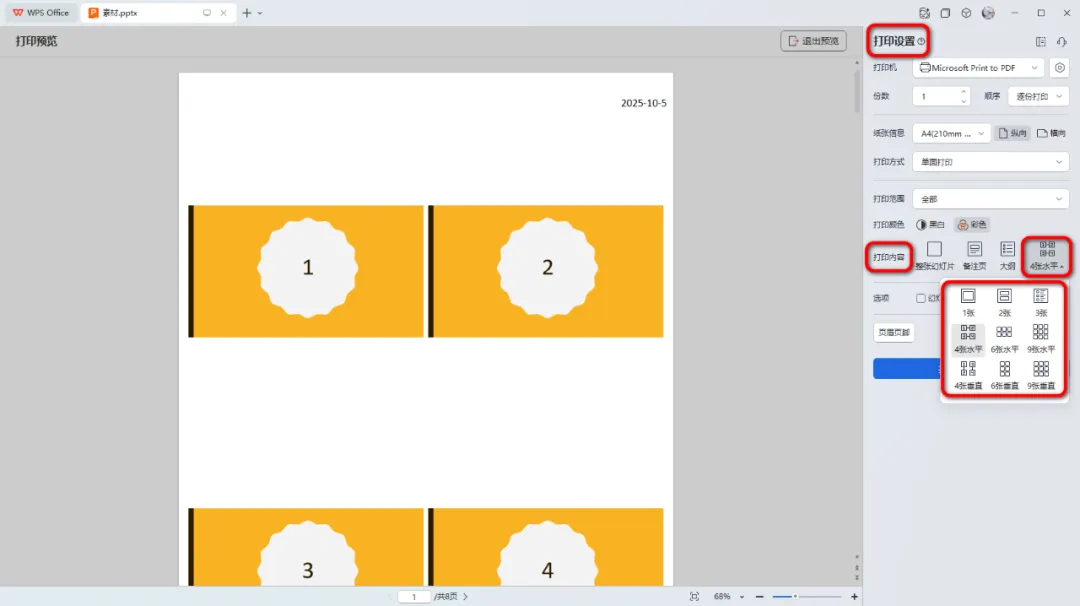Select the 2张 handout layout
The image size is (1080, 606).
coord(1004,302)
